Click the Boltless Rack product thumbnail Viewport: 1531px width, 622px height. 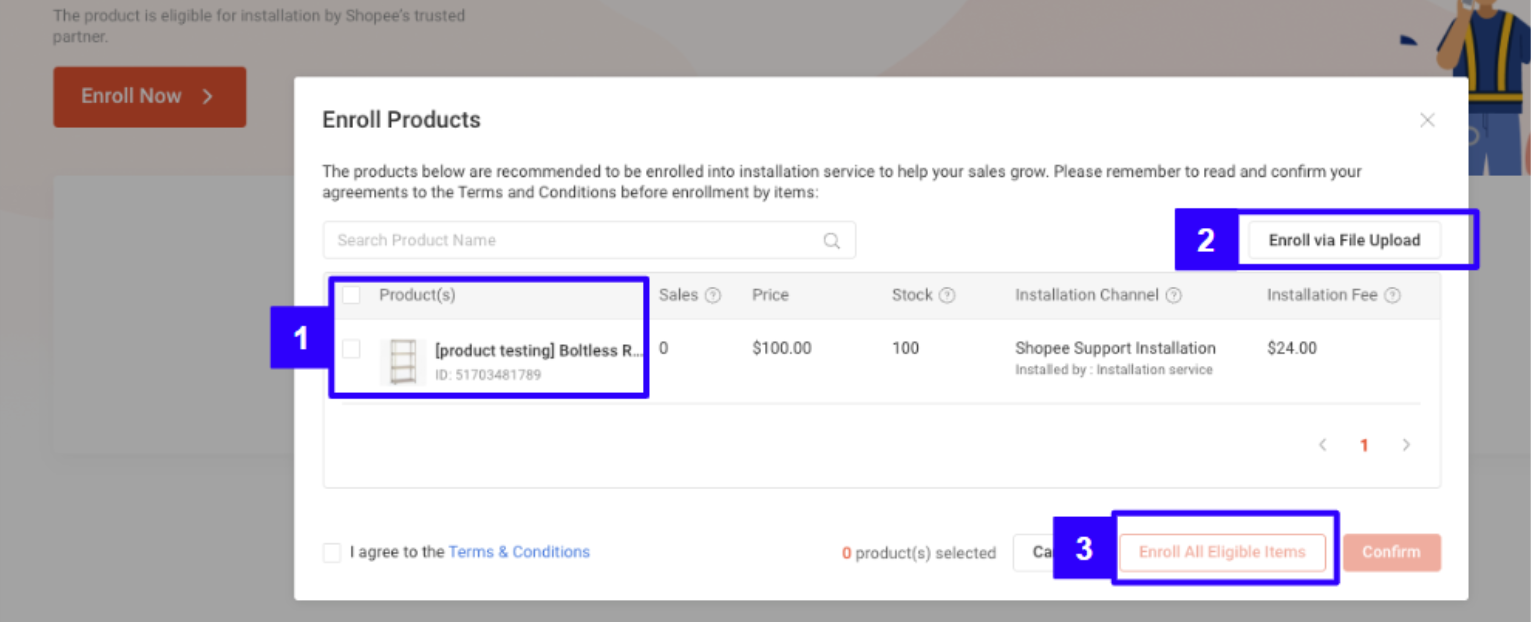click(x=403, y=362)
